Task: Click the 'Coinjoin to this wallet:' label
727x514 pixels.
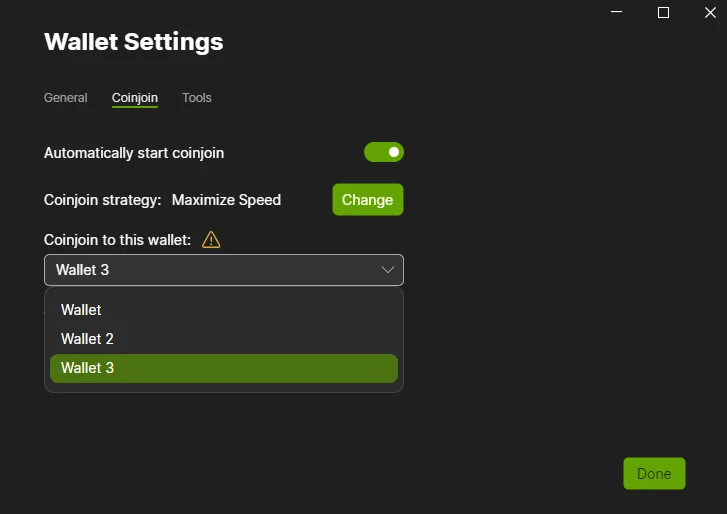Action: (x=117, y=240)
